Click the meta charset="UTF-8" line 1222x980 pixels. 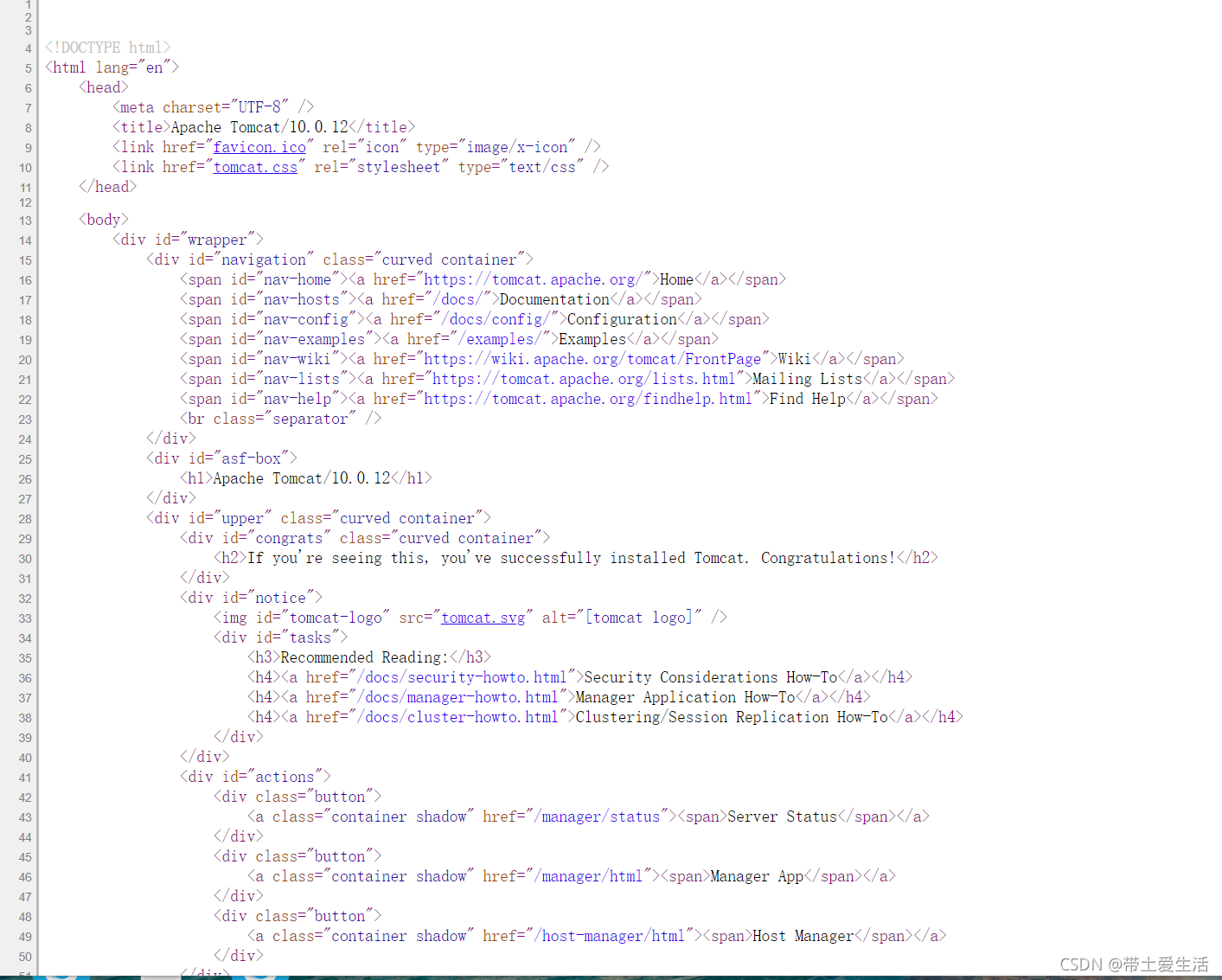pos(214,107)
